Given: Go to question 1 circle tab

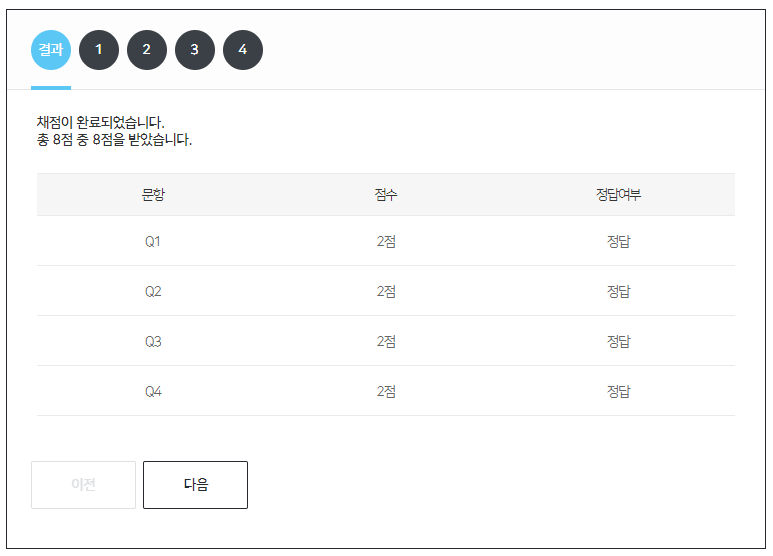Looking at the screenshot, I should tap(99, 50).
